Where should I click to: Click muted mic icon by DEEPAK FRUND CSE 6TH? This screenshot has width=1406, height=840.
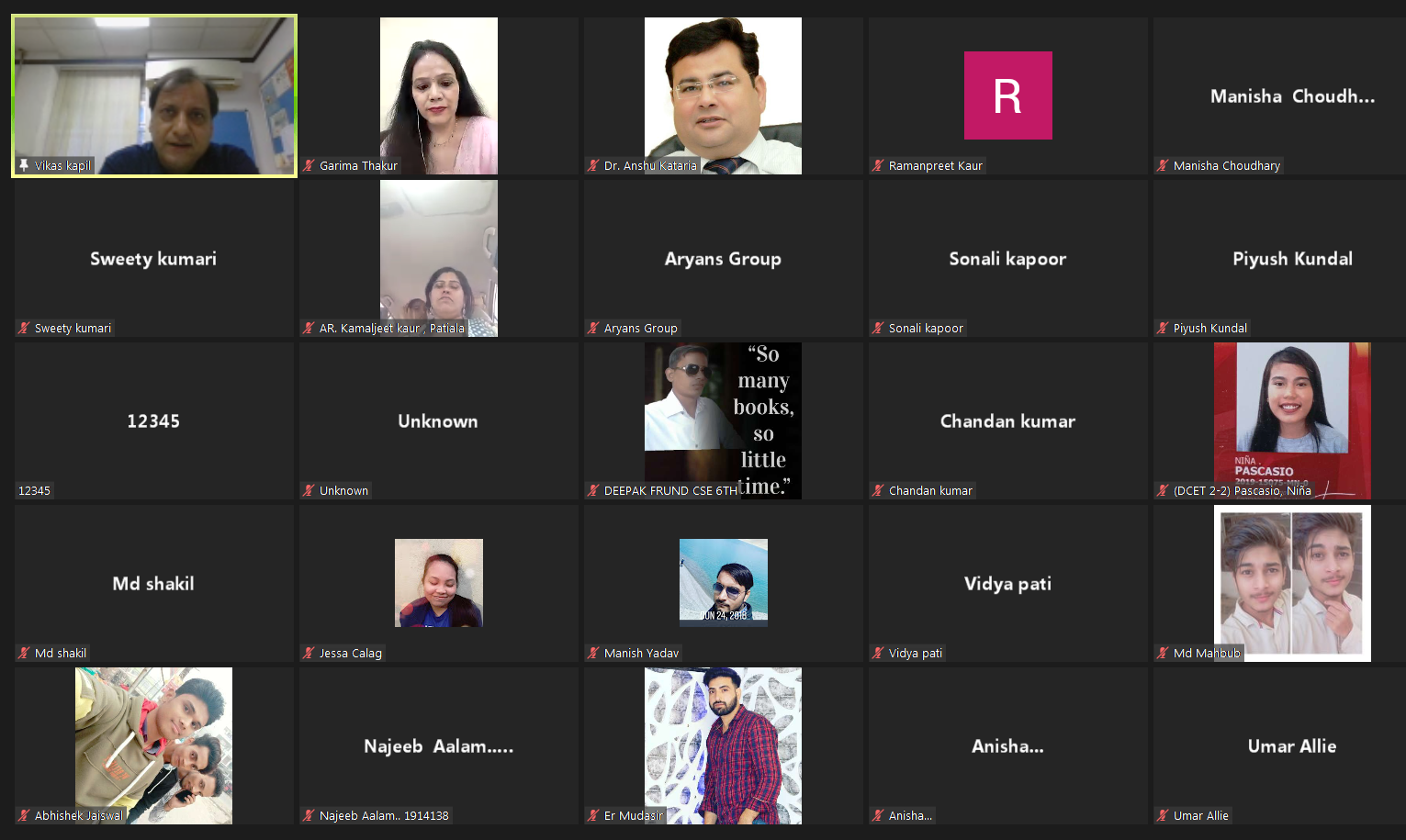[x=594, y=490]
